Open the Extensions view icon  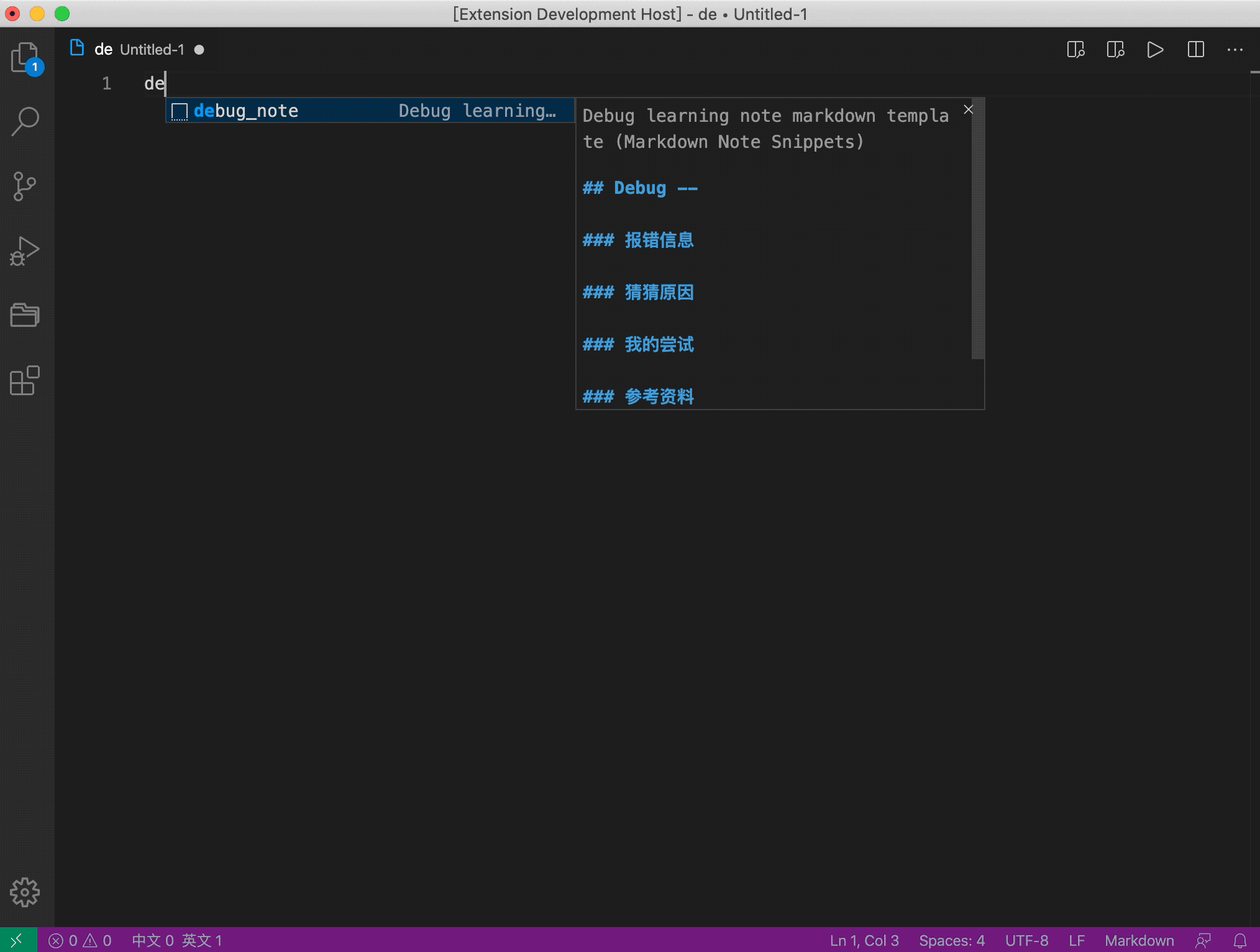[x=25, y=380]
